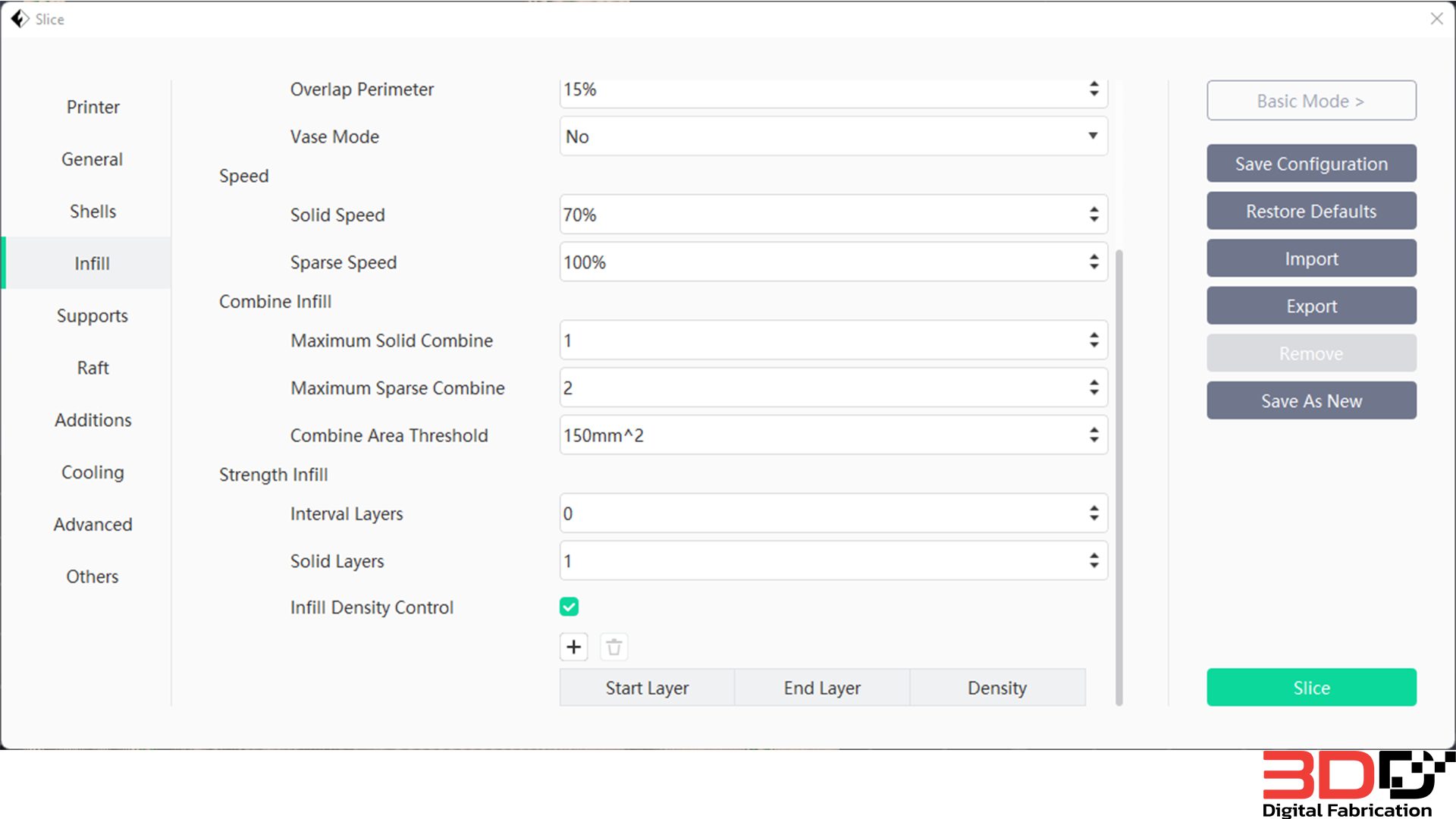Click the green Slice button

[x=1310, y=687]
